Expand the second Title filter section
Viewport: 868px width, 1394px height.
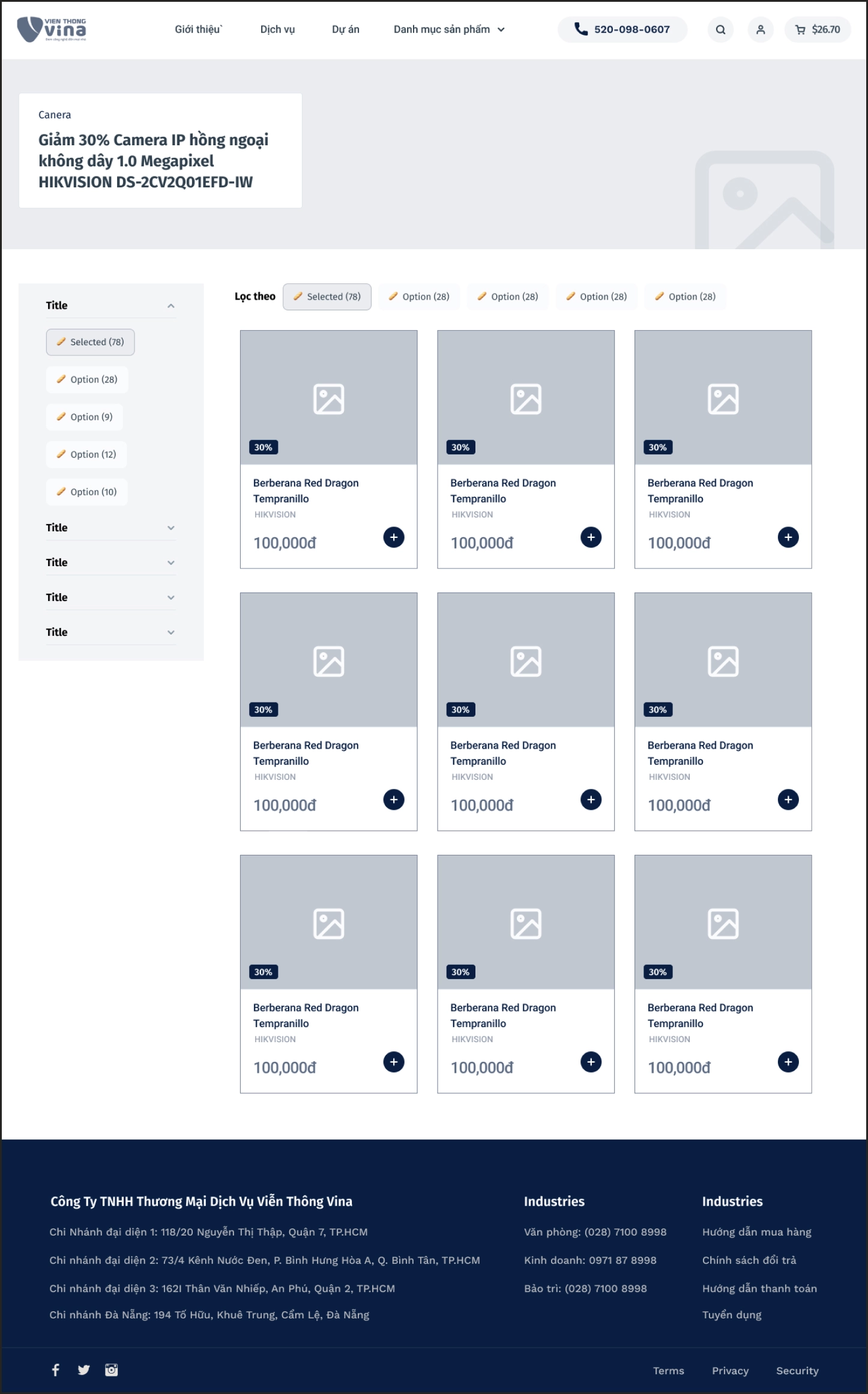click(x=111, y=528)
